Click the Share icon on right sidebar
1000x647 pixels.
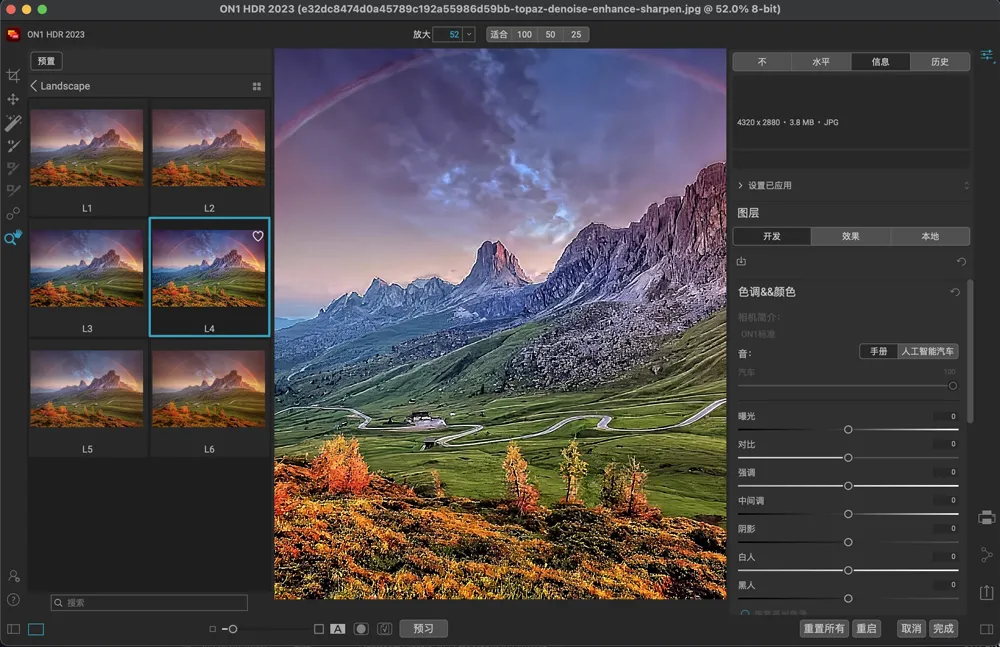pos(987,554)
